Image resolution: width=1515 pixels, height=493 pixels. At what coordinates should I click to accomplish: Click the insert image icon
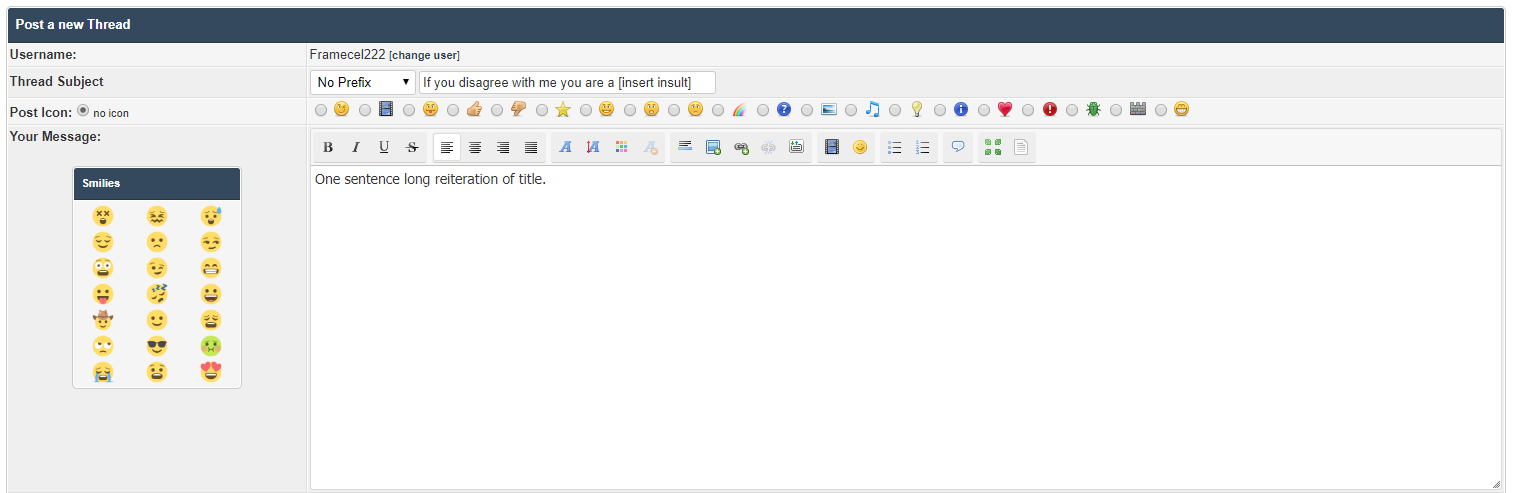pyautogui.click(x=713, y=147)
